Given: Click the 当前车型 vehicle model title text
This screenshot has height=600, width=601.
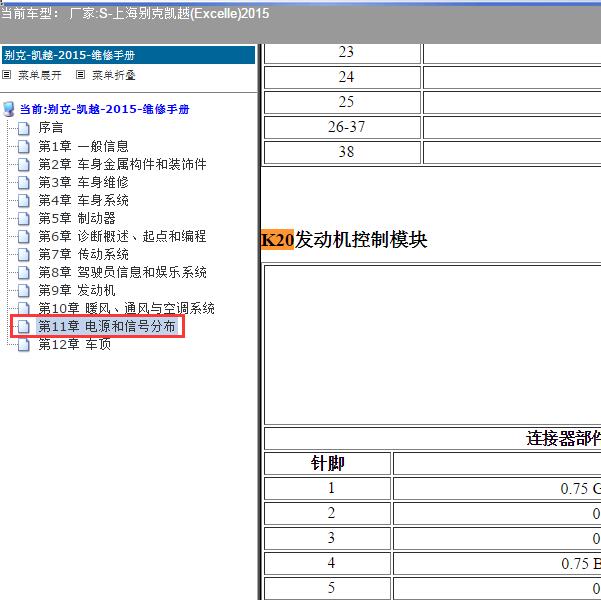Looking at the screenshot, I should click(x=135, y=14).
